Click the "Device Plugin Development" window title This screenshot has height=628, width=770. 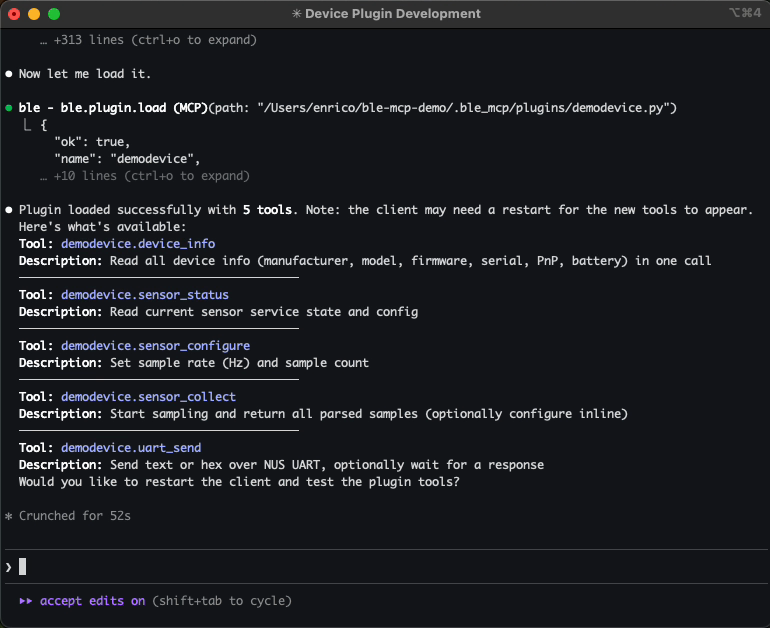(392, 14)
